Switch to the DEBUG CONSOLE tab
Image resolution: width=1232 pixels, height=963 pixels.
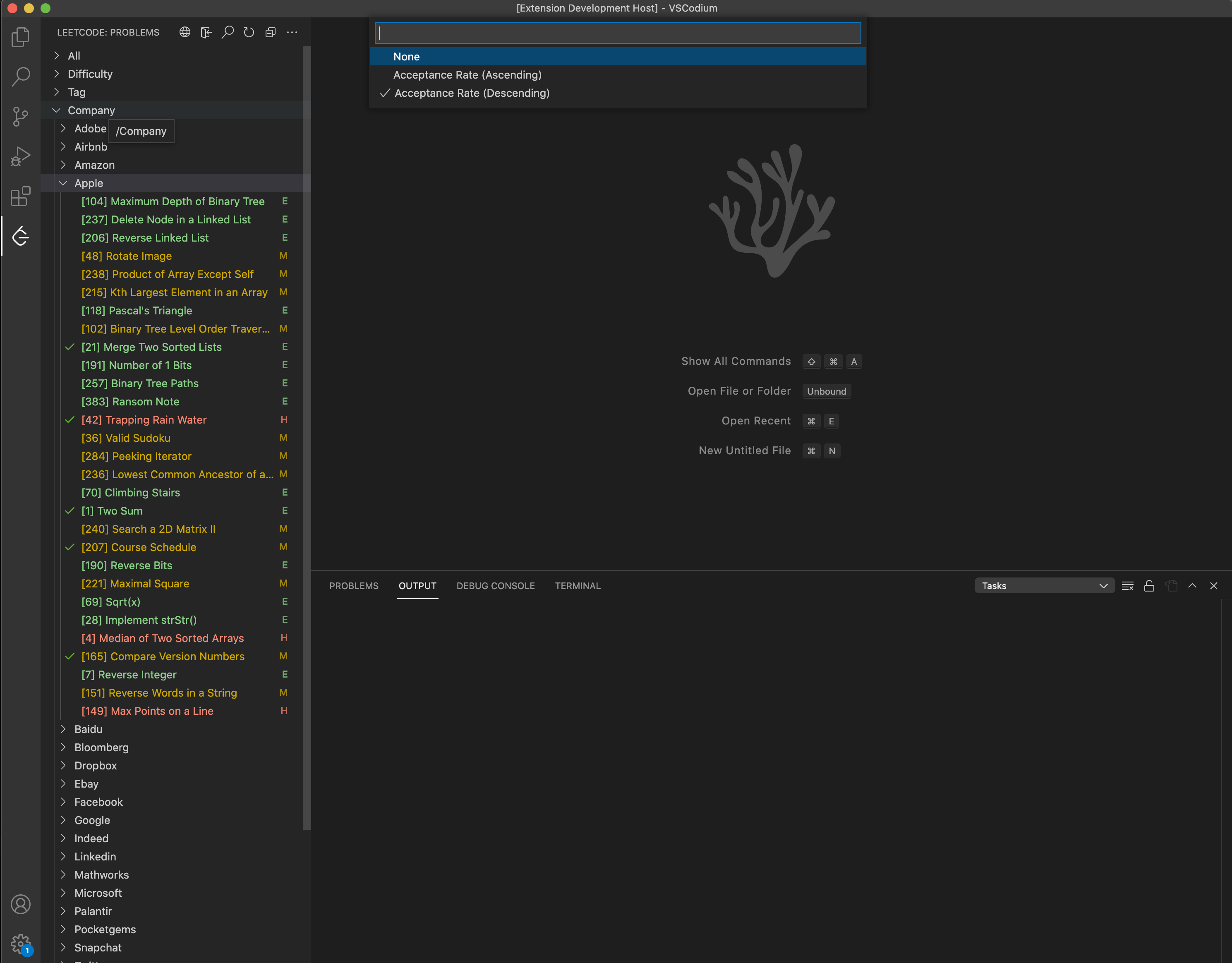[x=495, y=586]
